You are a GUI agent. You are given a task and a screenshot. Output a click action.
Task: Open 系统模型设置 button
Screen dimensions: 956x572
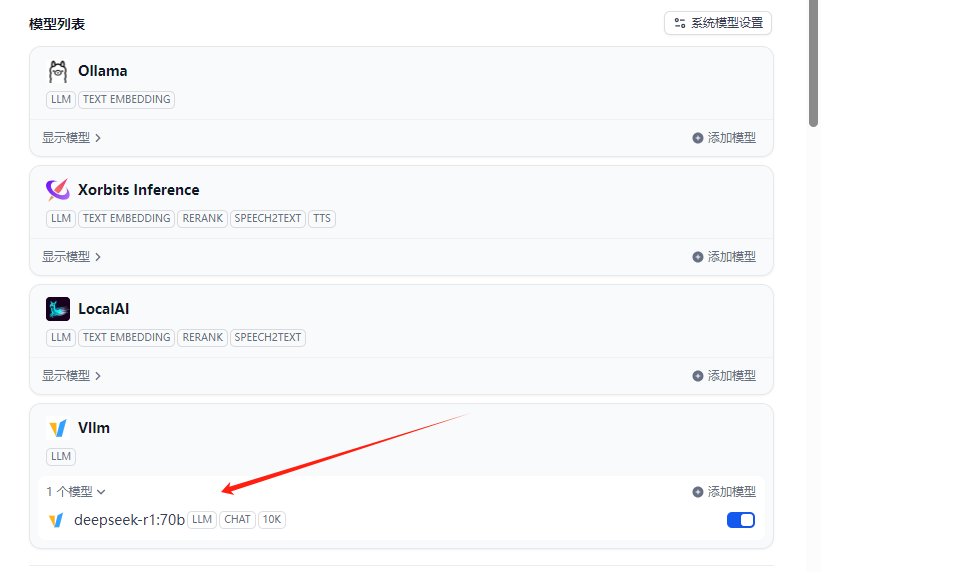tap(718, 23)
